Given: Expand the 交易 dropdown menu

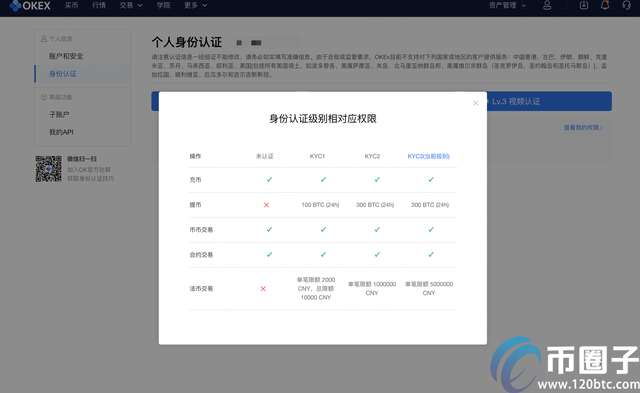Looking at the screenshot, I should pyautogui.click(x=131, y=5).
